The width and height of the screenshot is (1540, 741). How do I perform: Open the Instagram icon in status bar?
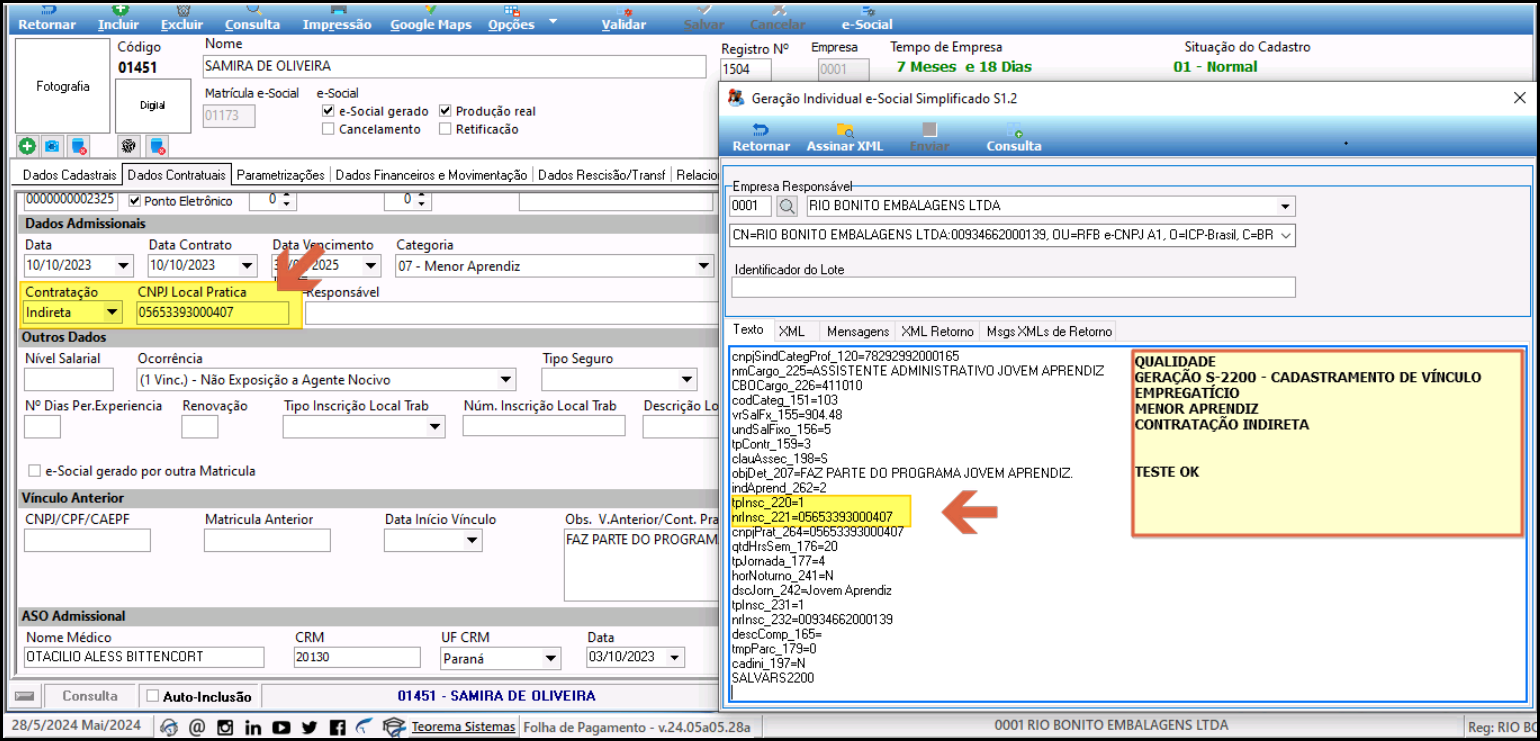(225, 727)
